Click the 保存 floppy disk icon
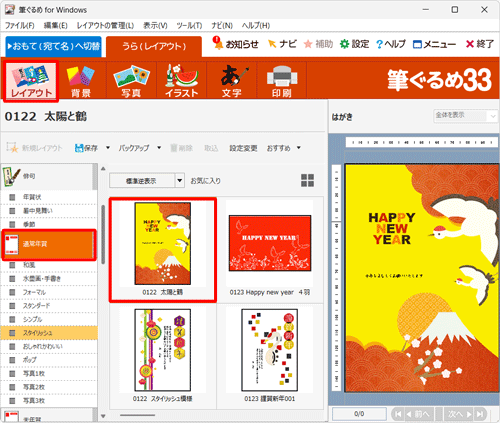Screen dimensions: 500x423 coord(79,148)
